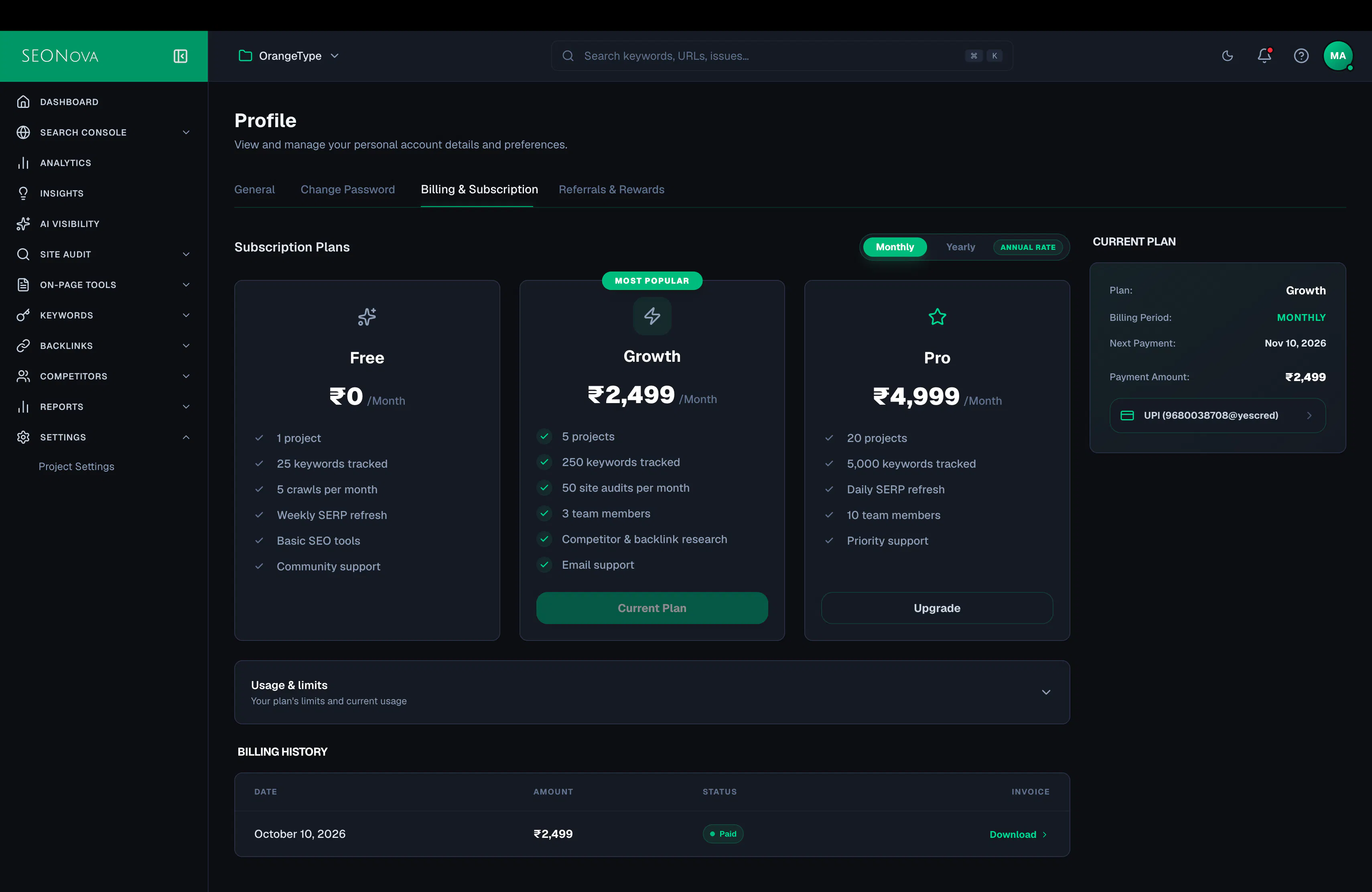1372x892 pixels.
Task: Open the Referrals & Rewards tab
Action: pyautogui.click(x=611, y=190)
